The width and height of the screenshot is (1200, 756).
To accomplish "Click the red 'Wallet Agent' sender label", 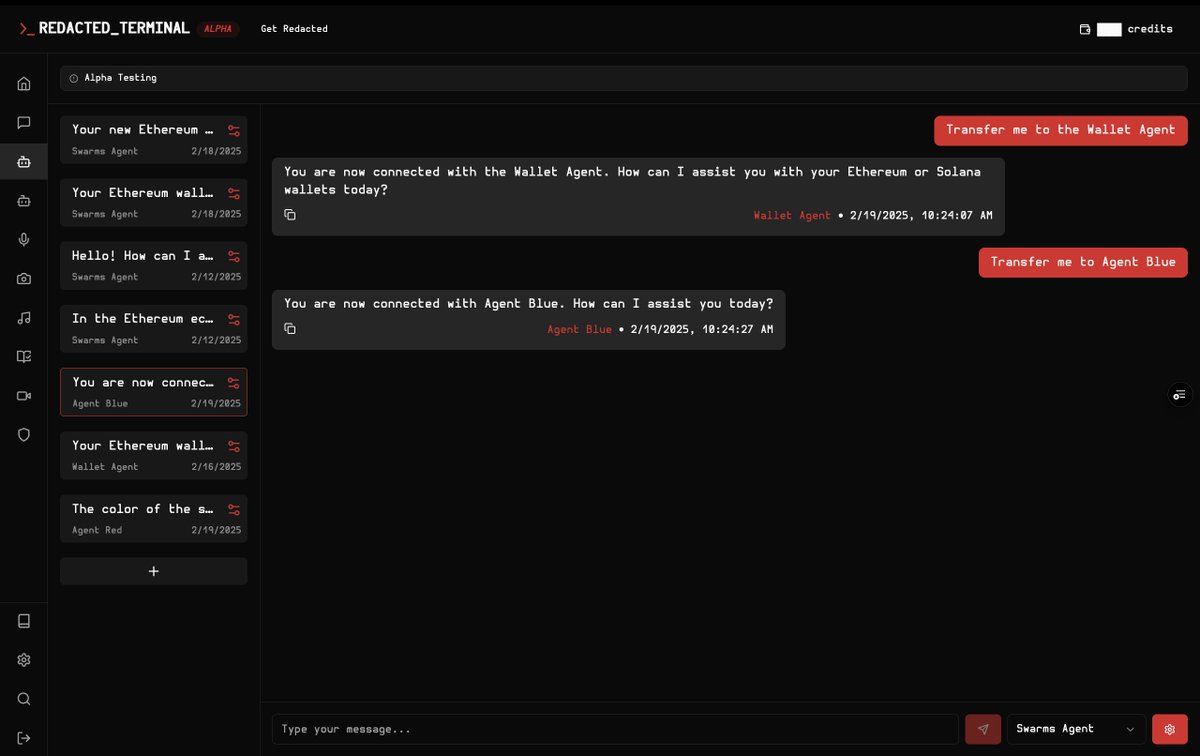I will tap(792, 215).
